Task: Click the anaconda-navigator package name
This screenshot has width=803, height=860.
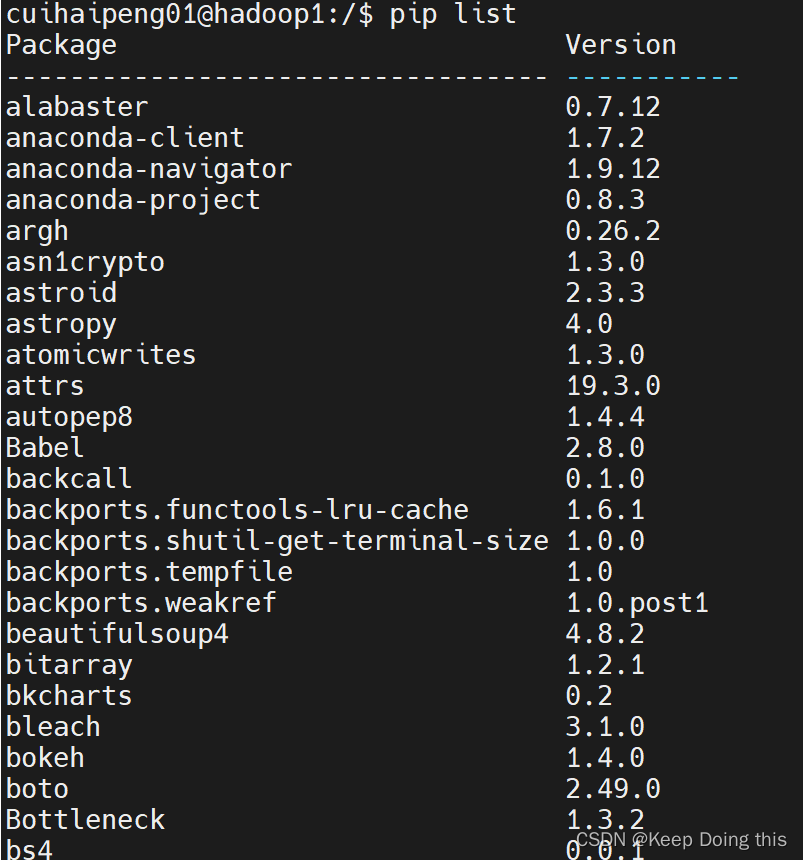Action: [149, 169]
